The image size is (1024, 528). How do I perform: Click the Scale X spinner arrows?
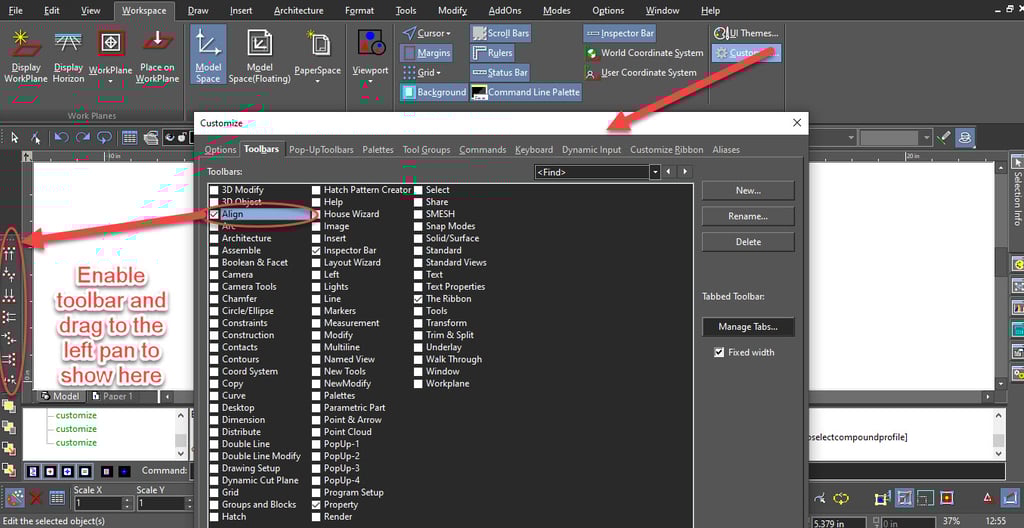pyautogui.click(x=127, y=504)
